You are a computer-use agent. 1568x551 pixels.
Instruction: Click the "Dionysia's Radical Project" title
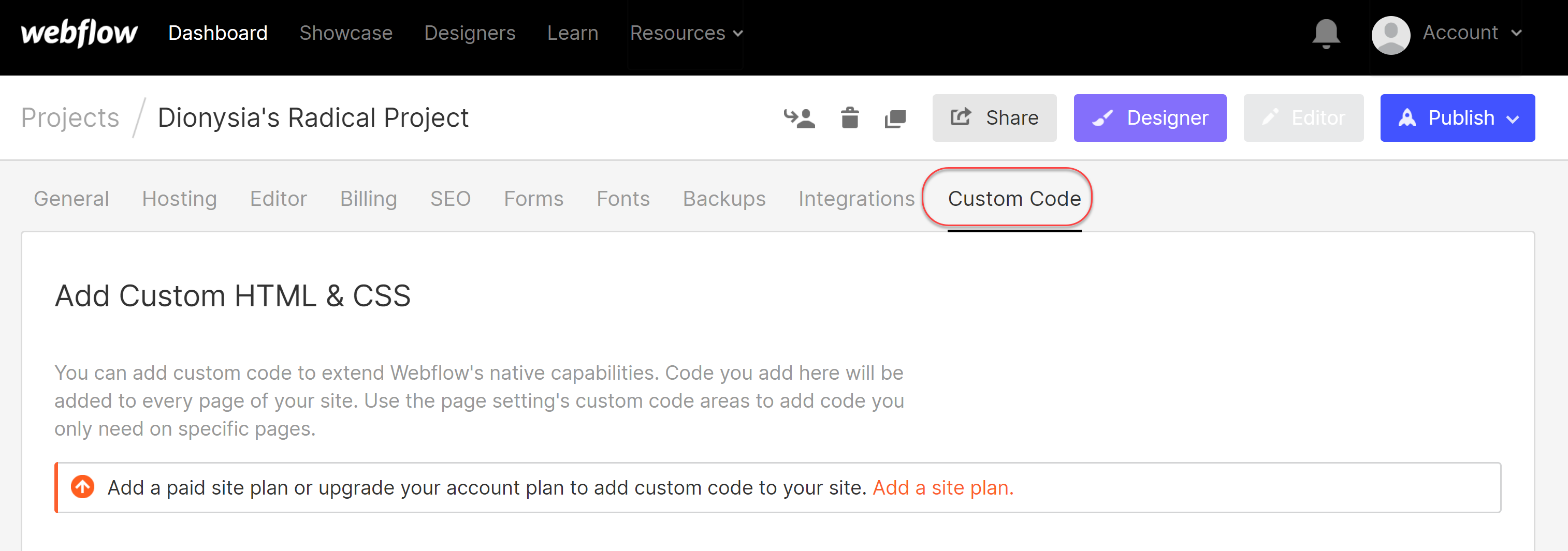click(313, 118)
